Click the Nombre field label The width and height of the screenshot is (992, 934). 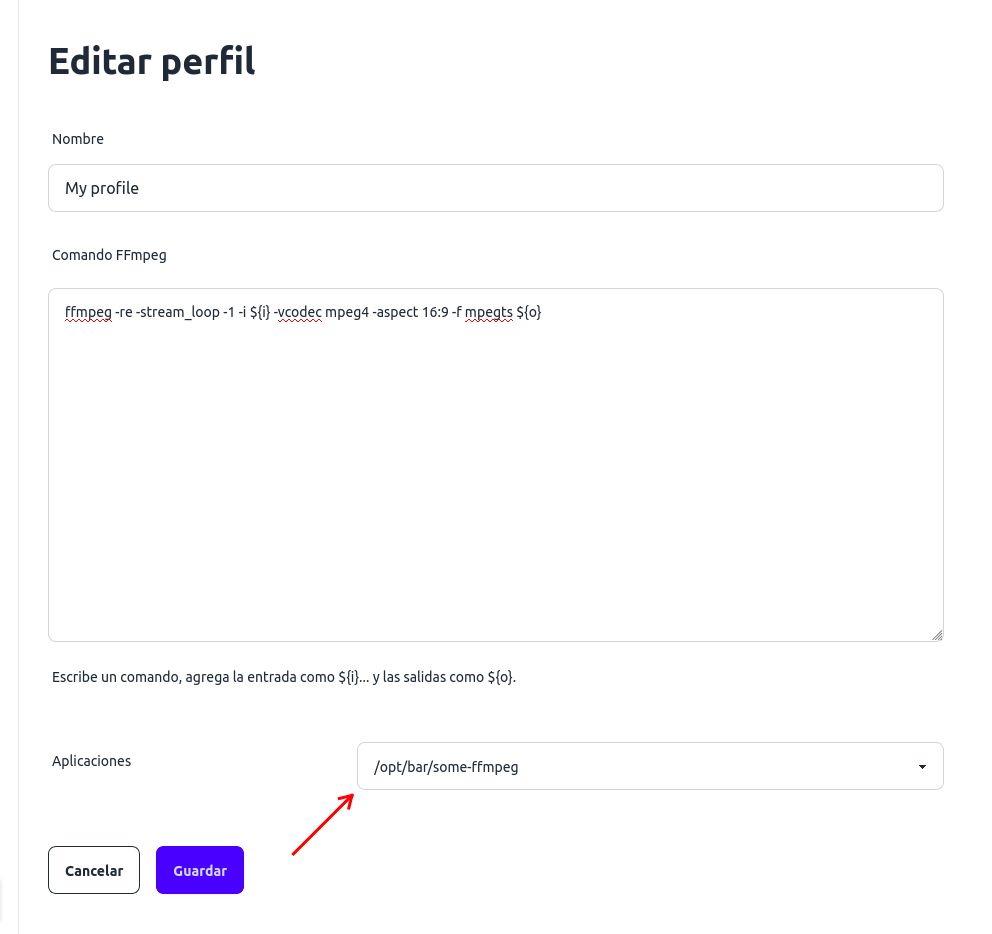(x=78, y=139)
